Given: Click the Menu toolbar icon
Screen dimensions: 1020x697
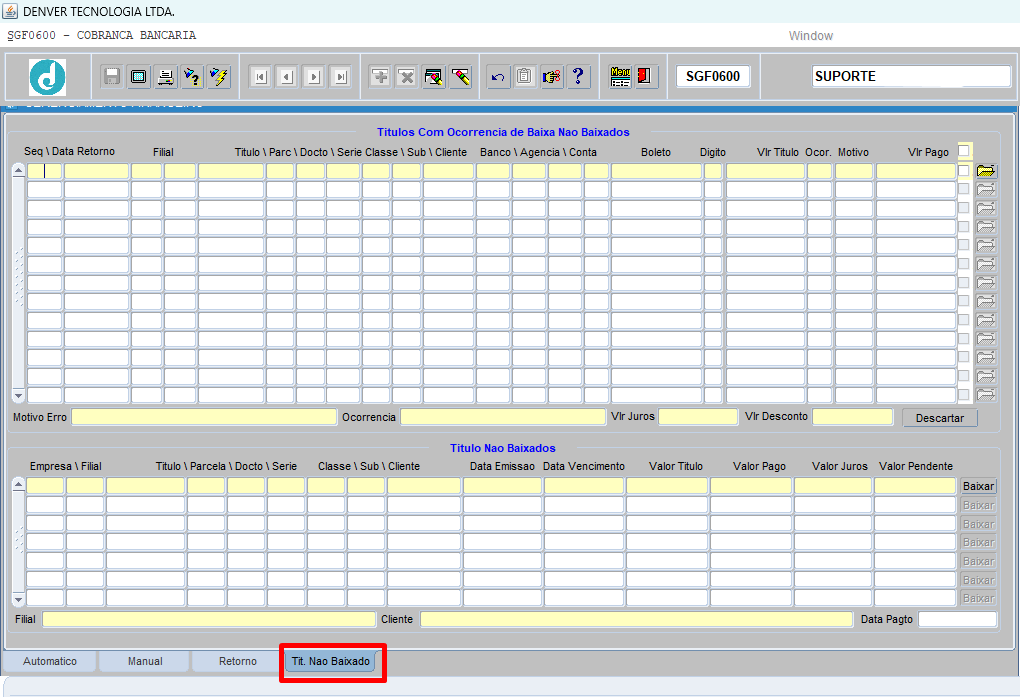Looking at the screenshot, I should click(621, 77).
